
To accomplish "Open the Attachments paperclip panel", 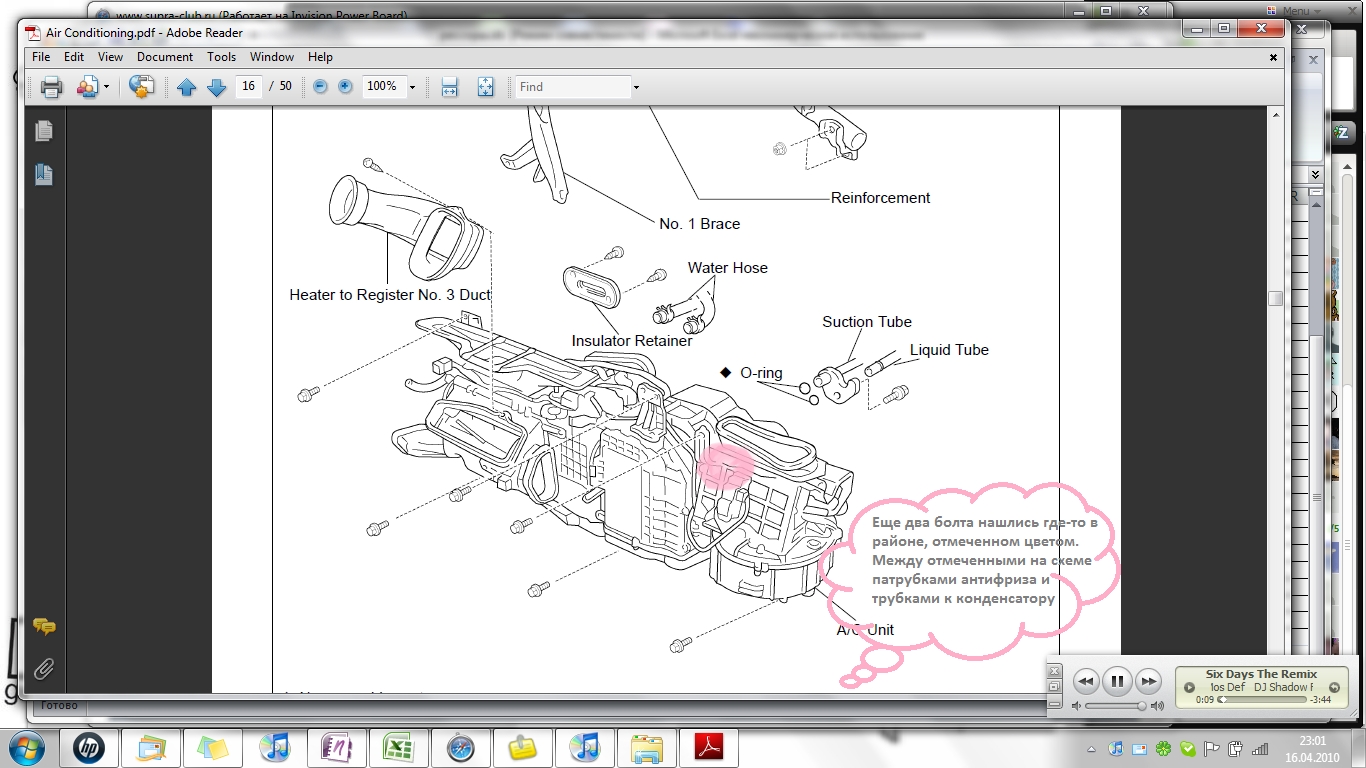I will tap(43, 667).
